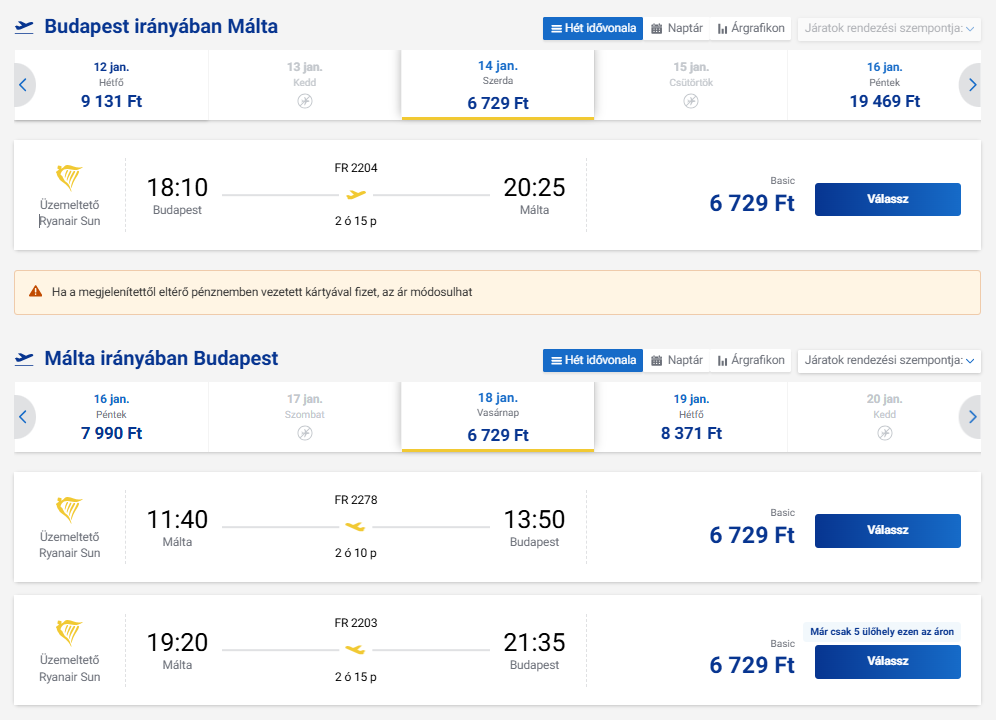Screen dimensions: 996x720
Task: Show earlier return dates with left arrow
Action: pyautogui.click(x=23, y=417)
